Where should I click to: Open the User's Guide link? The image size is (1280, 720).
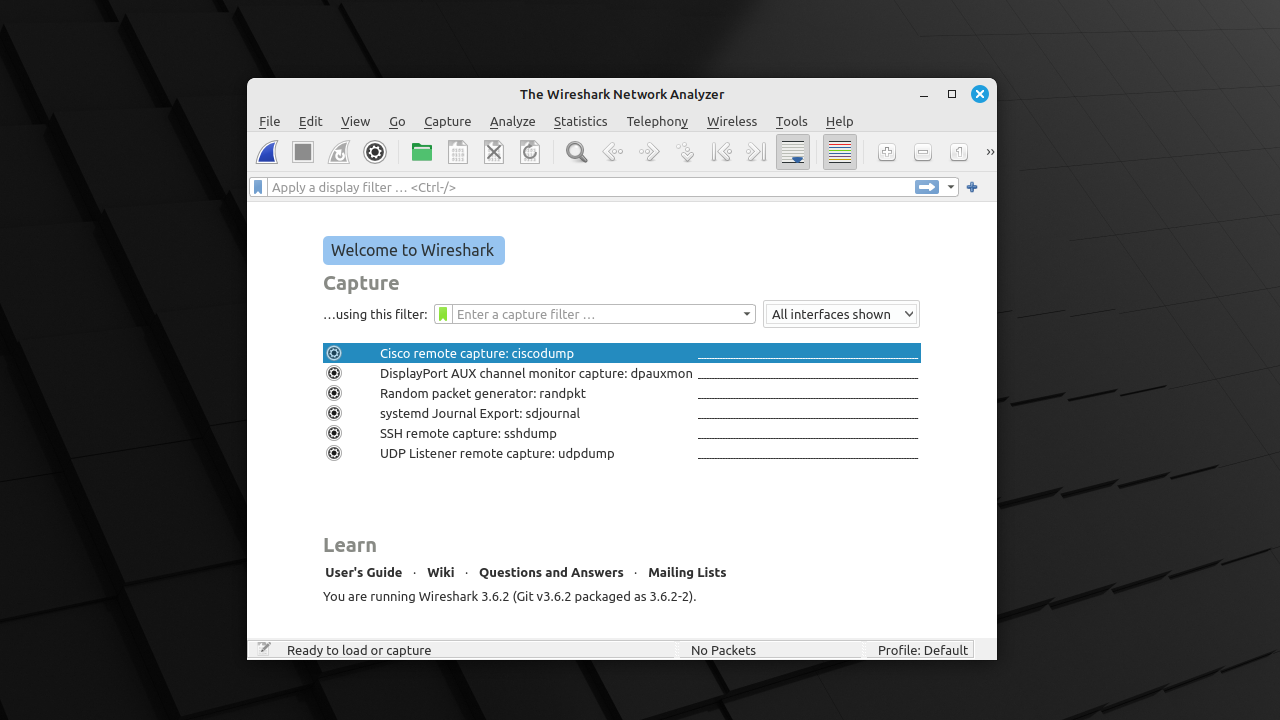[x=363, y=572]
